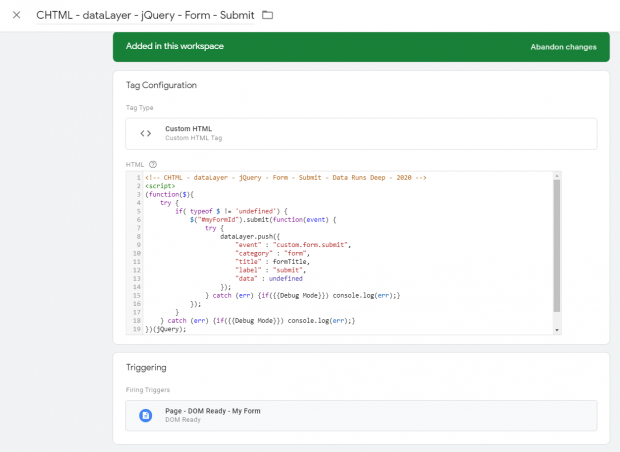Image resolution: width=620 pixels, height=452 pixels.
Task: Click the Custom HTML code brackets icon
Action: [145, 133]
